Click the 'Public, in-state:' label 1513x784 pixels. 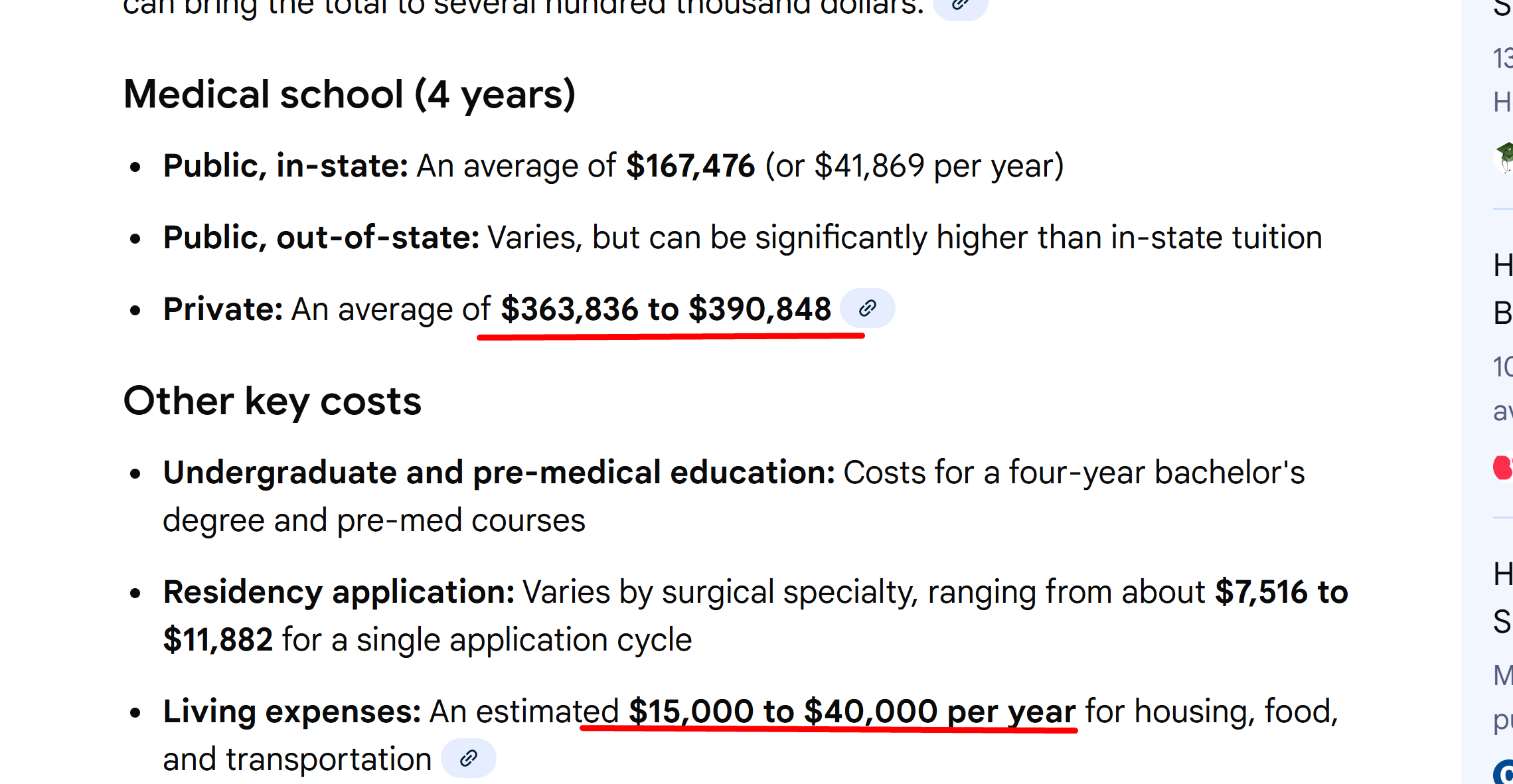pos(285,166)
